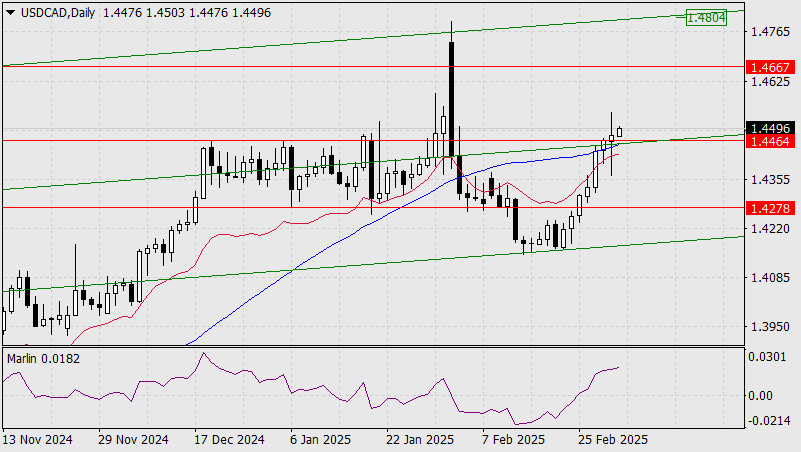Image resolution: width=801 pixels, height=452 pixels.
Task: Select the black 1.4496 current price label
Action: click(771, 128)
